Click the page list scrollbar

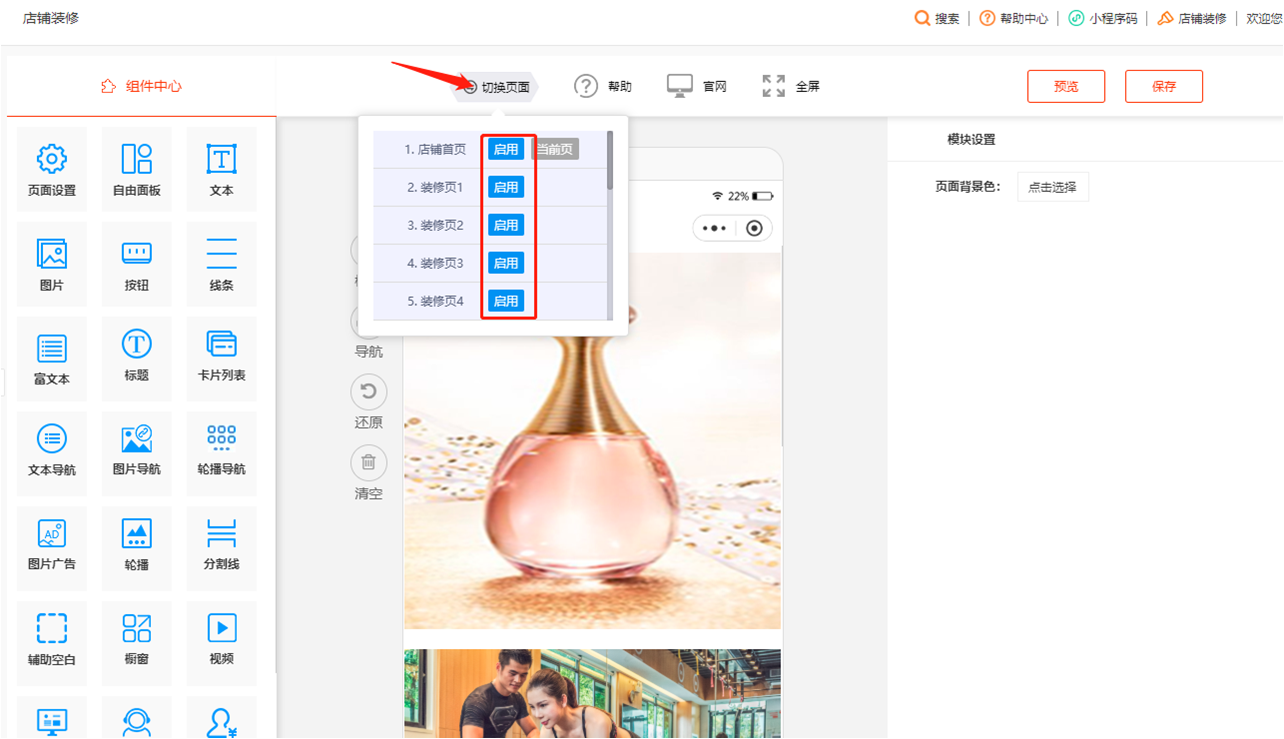pyautogui.click(x=610, y=160)
